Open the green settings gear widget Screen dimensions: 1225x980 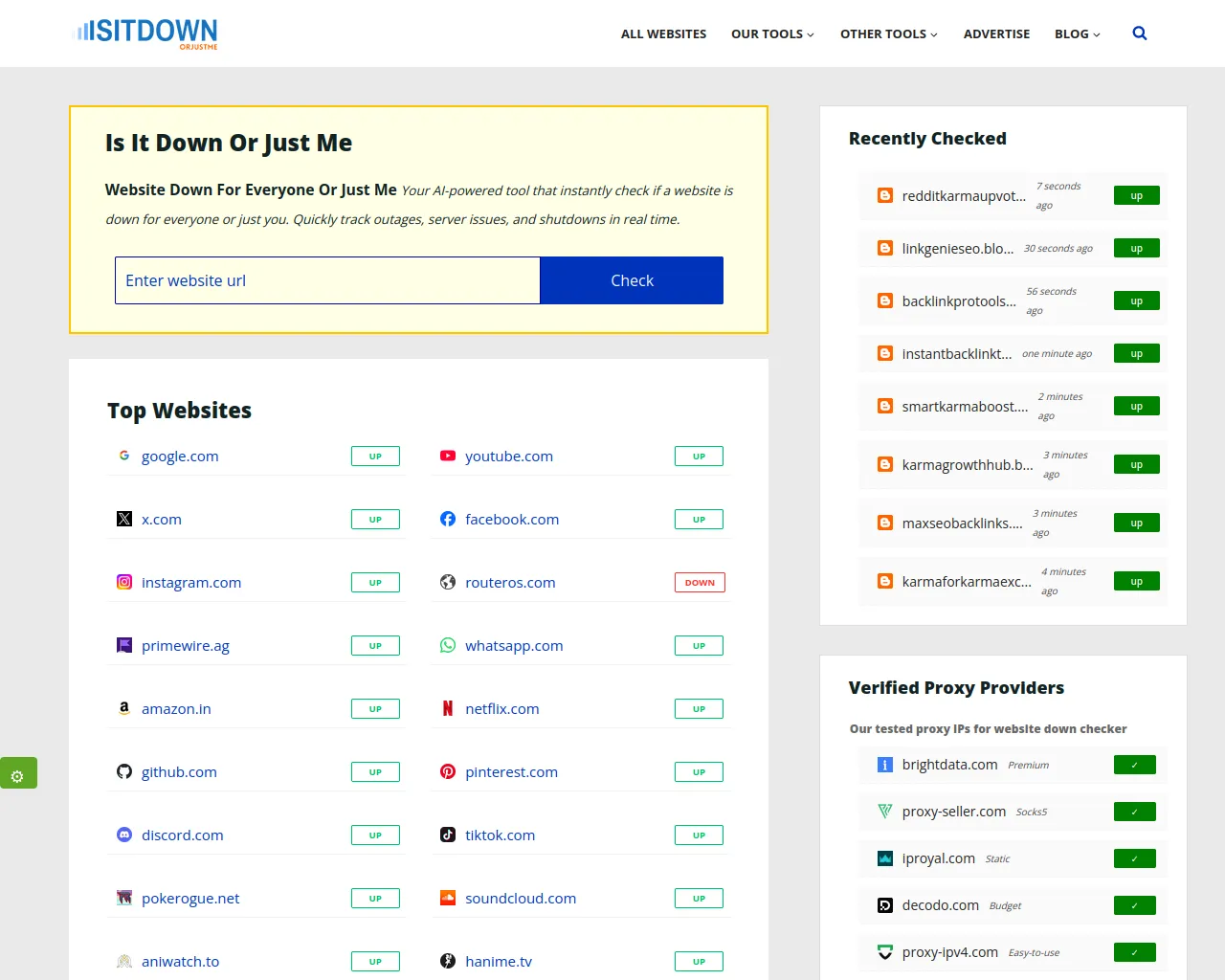18,773
